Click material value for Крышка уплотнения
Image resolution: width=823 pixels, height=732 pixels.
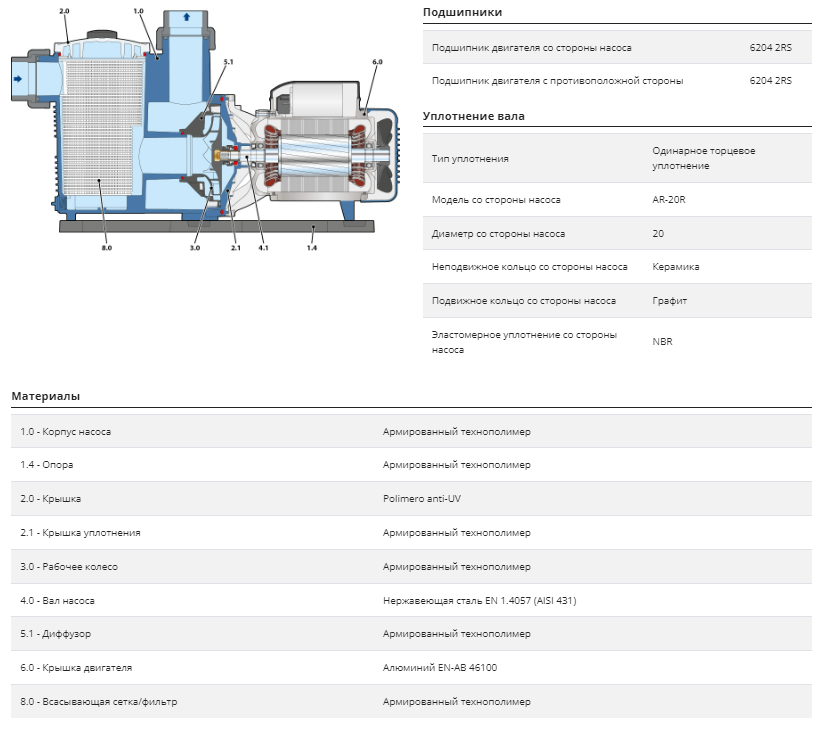(x=456, y=533)
